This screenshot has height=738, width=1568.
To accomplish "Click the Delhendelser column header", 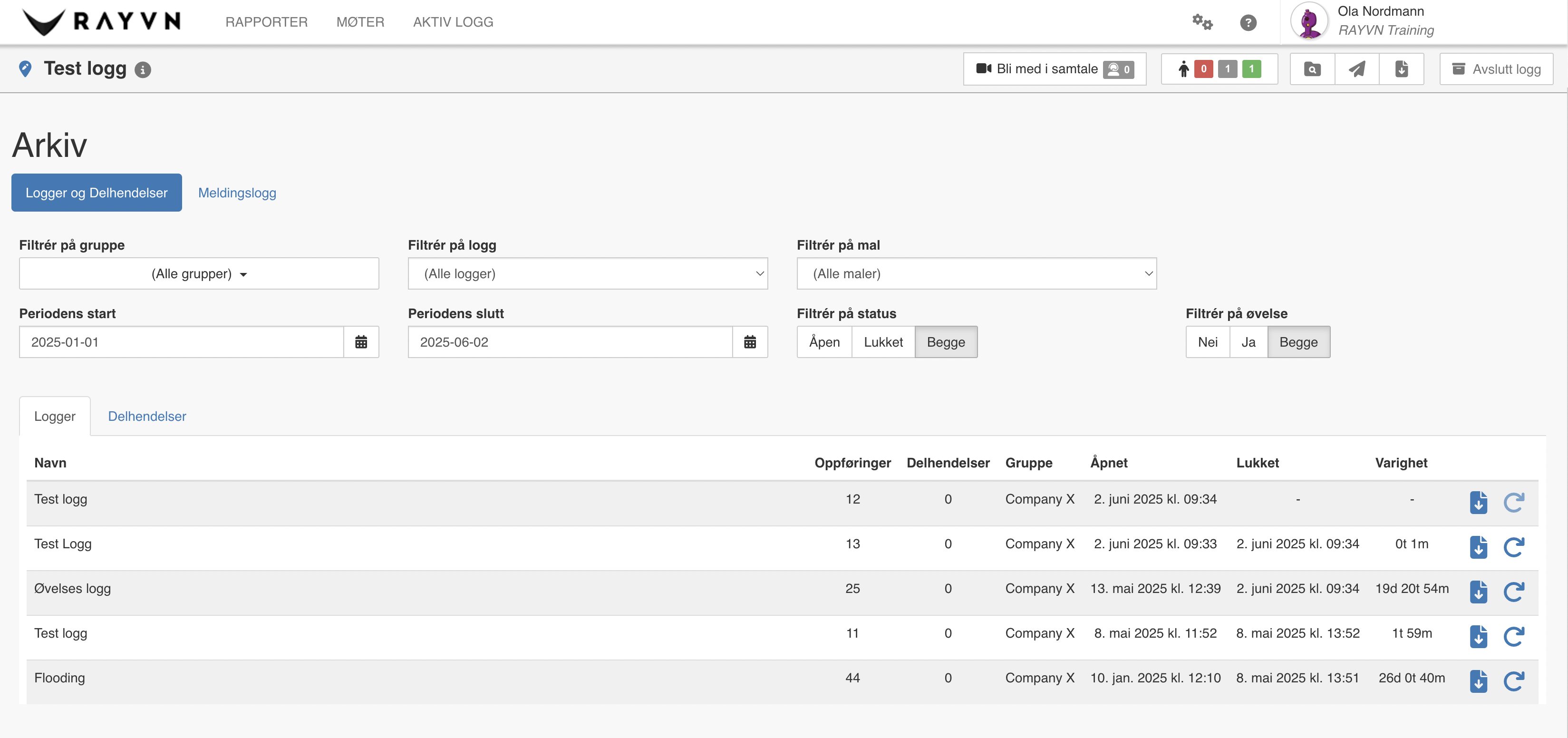I will tap(948, 463).
